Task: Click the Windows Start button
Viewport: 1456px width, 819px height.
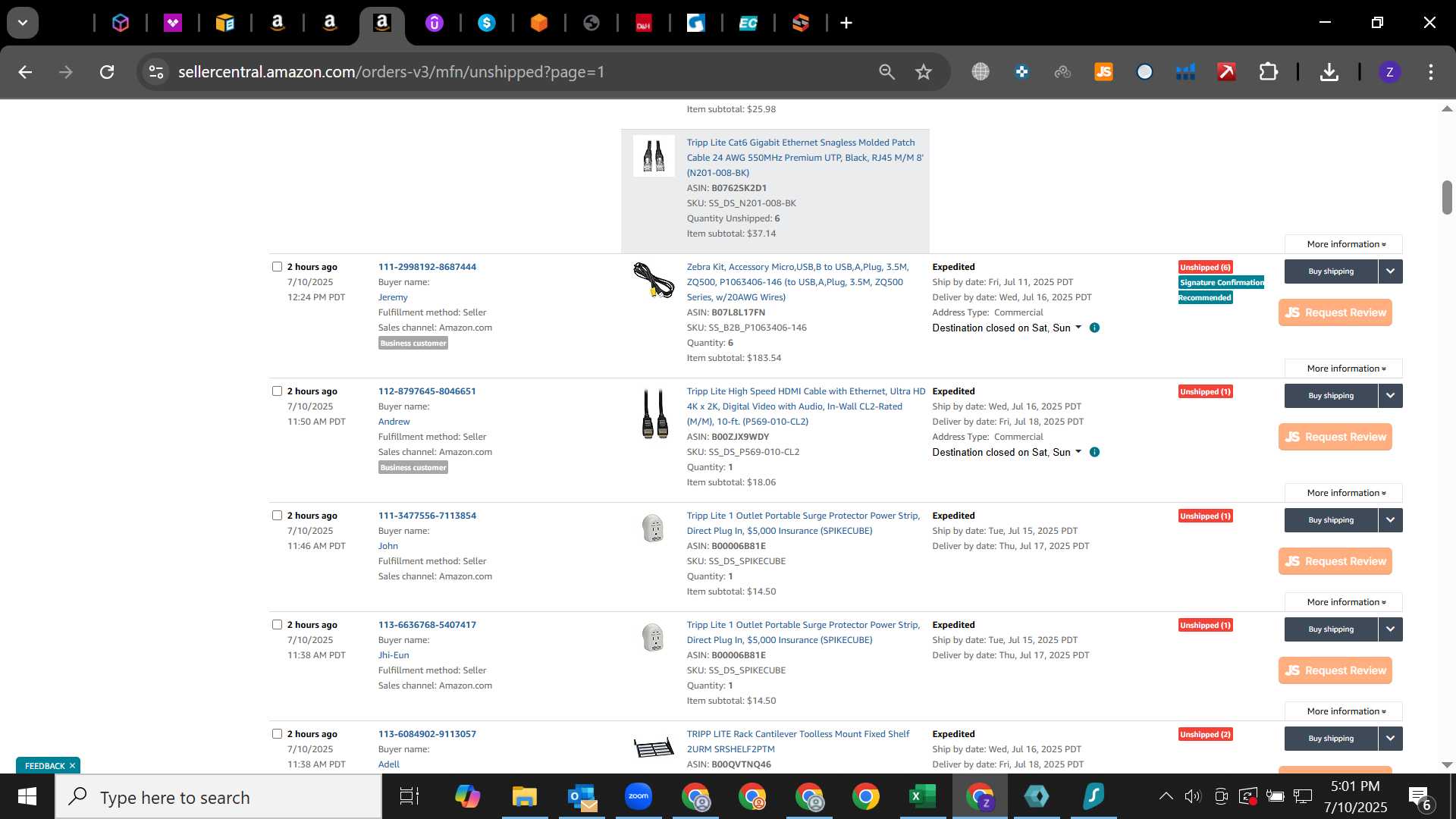Action: [x=27, y=796]
